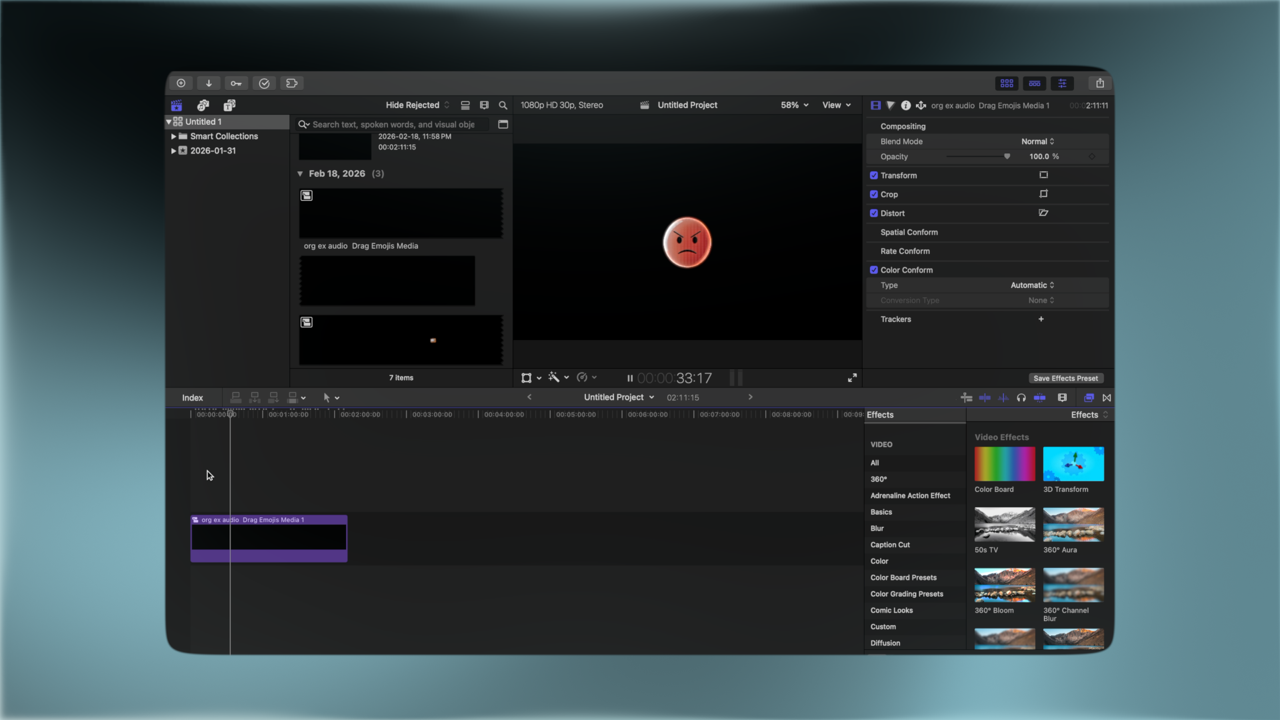Toggle the timeline panel visibility button

pyautogui.click(x=1035, y=83)
